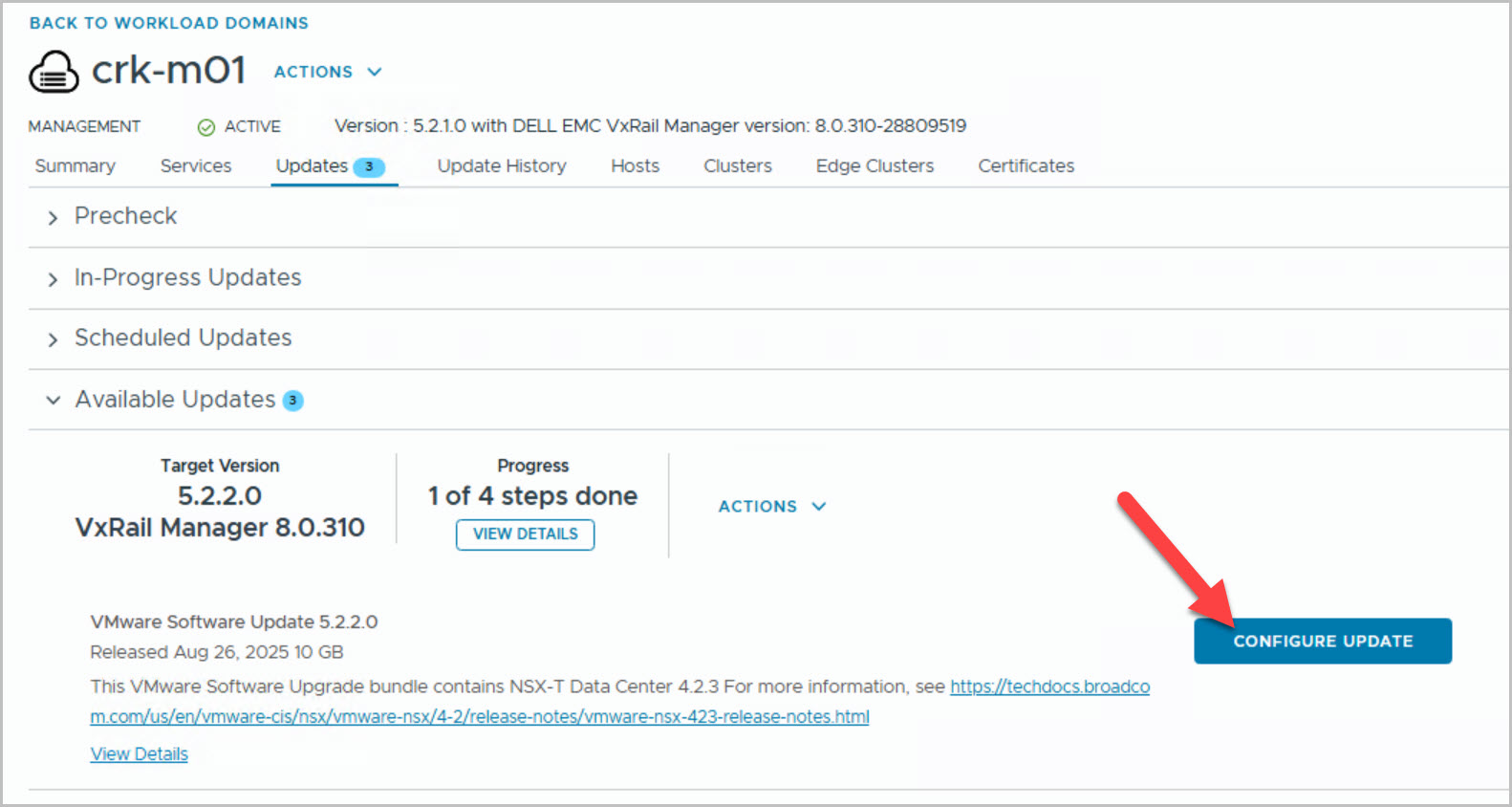Click the Available Updates count badge
Image resolution: width=1512 pixels, height=807 pixels.
coord(293,401)
